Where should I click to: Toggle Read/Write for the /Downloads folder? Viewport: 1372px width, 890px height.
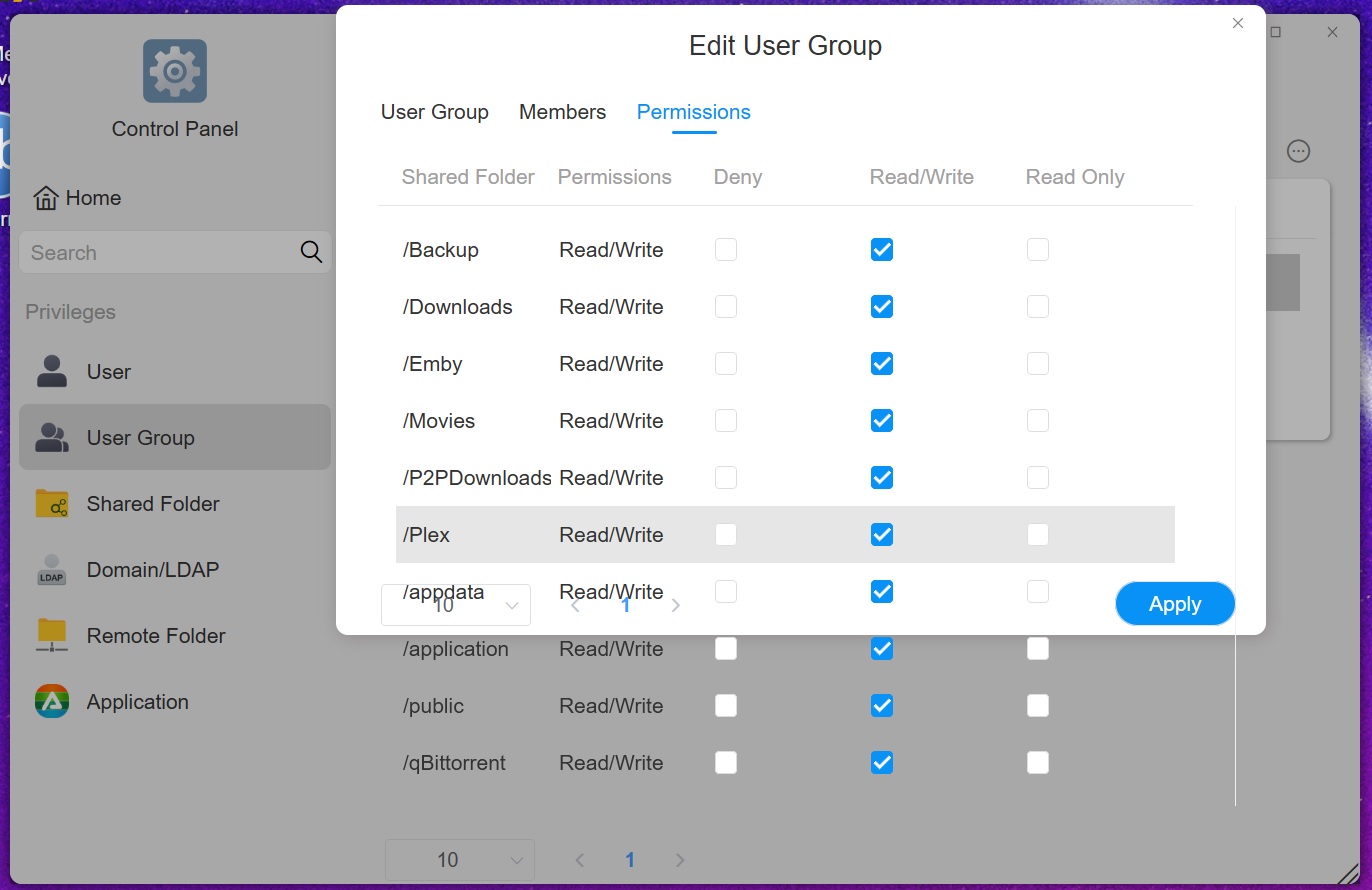[x=882, y=307]
